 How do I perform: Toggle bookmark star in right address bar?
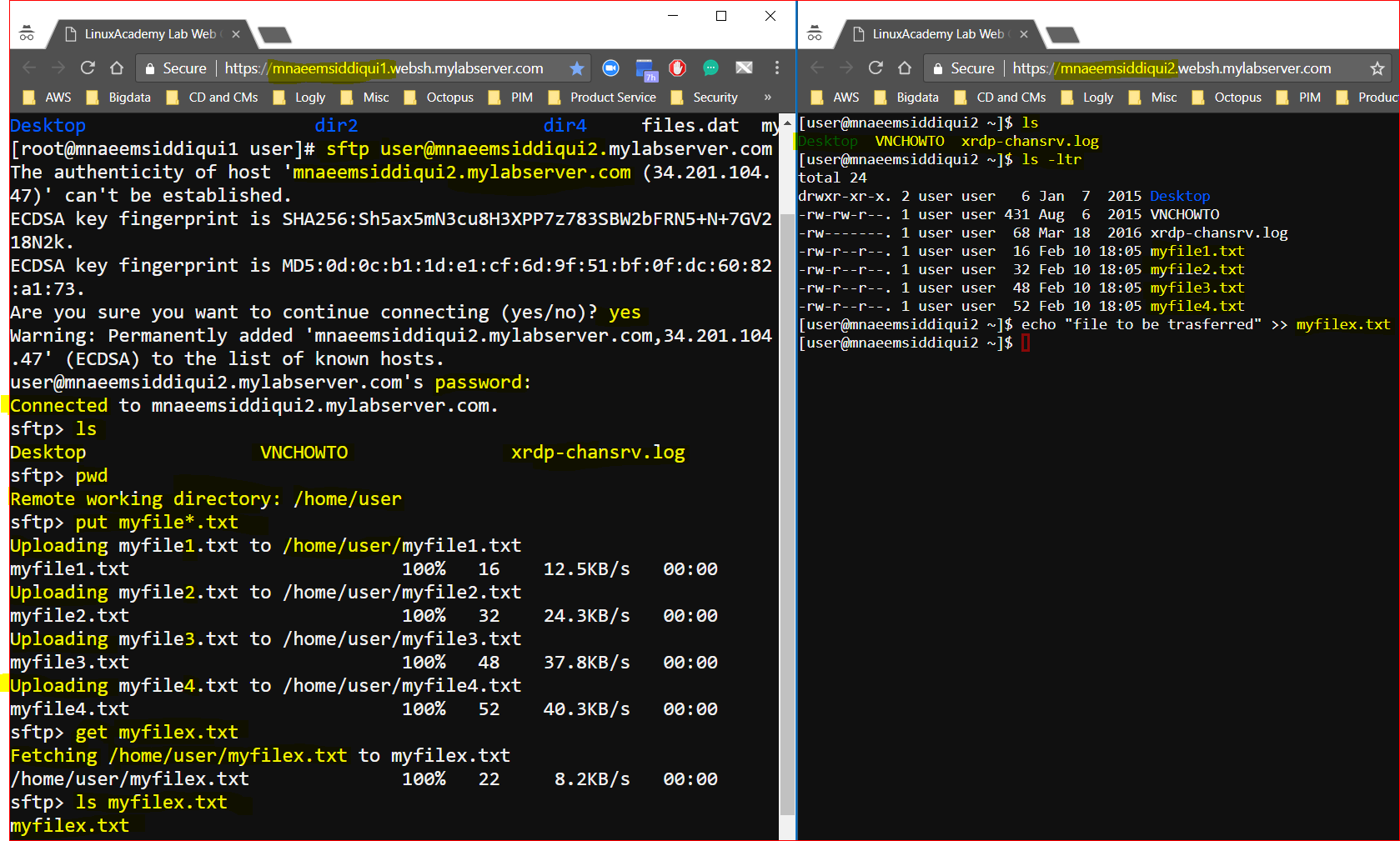click(x=1377, y=68)
